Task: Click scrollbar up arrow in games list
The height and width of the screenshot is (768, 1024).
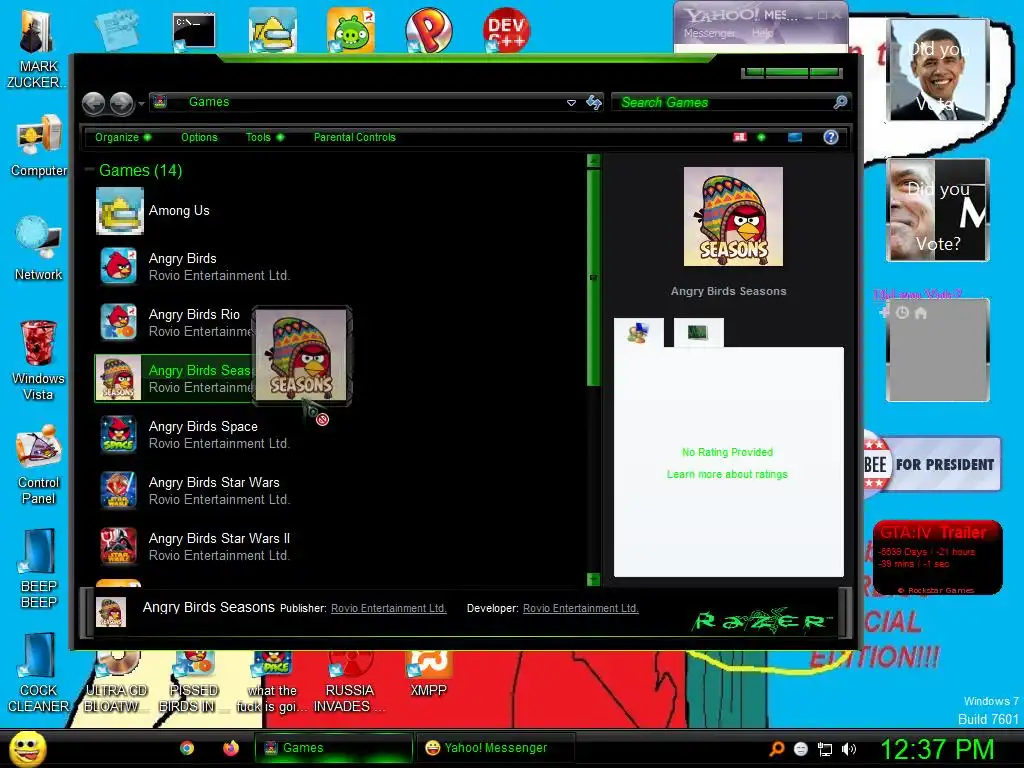Action: [594, 161]
